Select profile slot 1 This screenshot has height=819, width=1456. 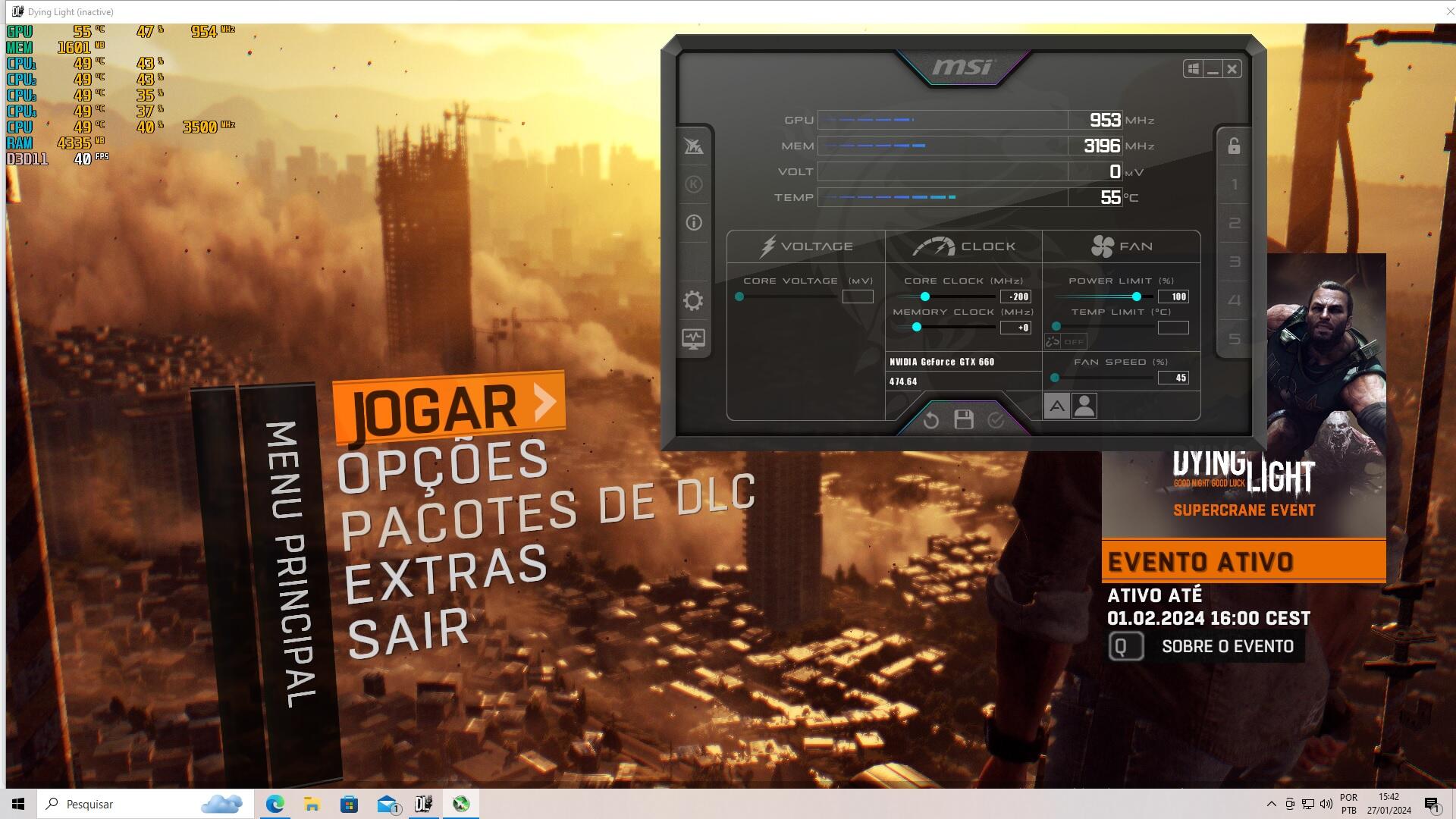pyautogui.click(x=1235, y=184)
